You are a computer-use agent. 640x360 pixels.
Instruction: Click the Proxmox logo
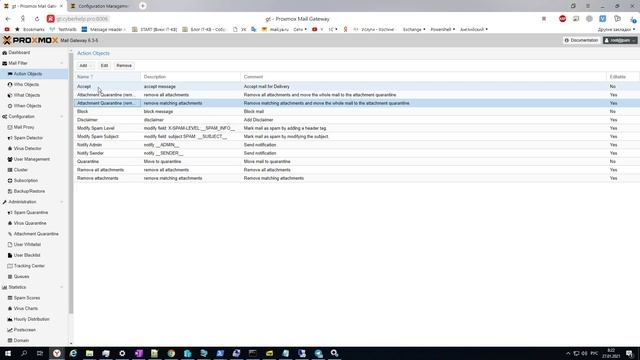(x=31, y=40)
